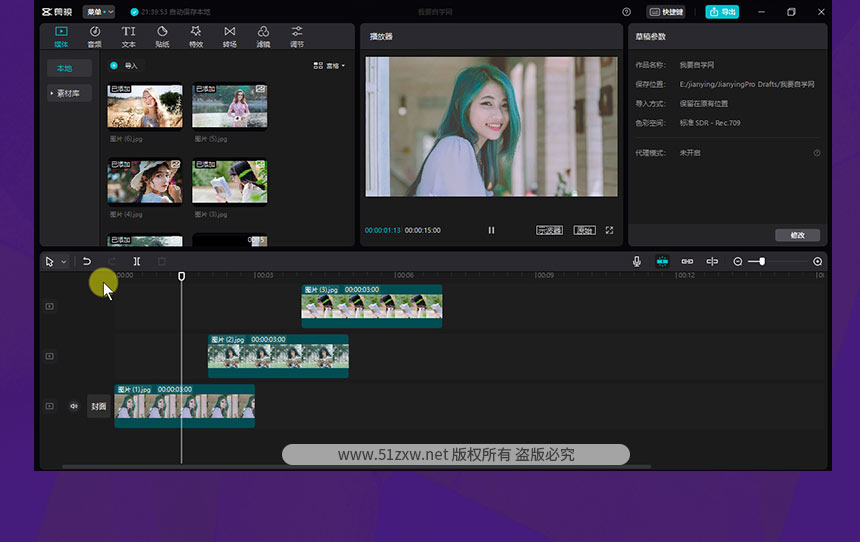Open the 特效 (Effects) panel
Viewport: 860px width, 542px height.
196,36
